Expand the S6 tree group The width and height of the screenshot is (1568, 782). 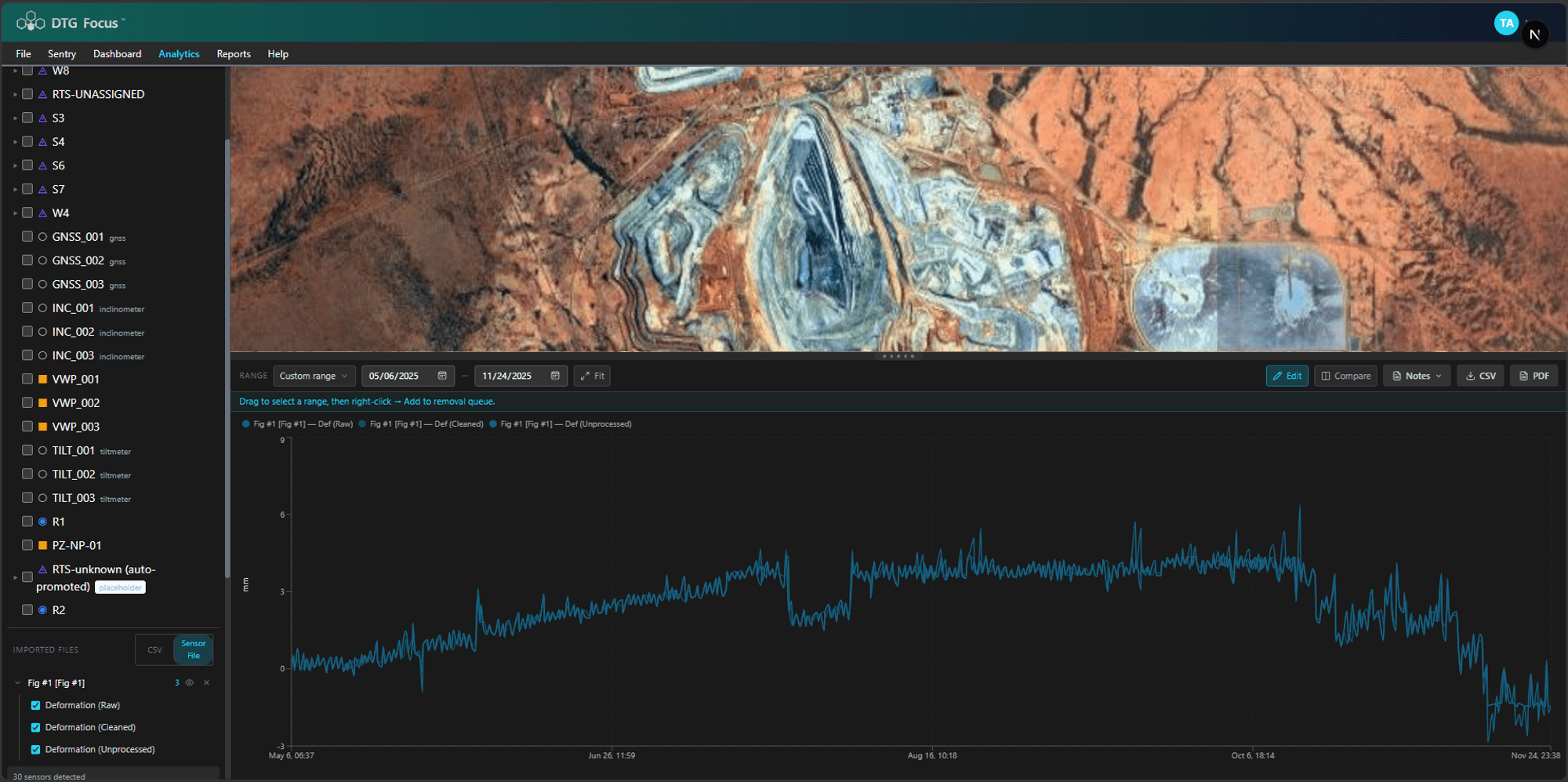[x=15, y=166]
